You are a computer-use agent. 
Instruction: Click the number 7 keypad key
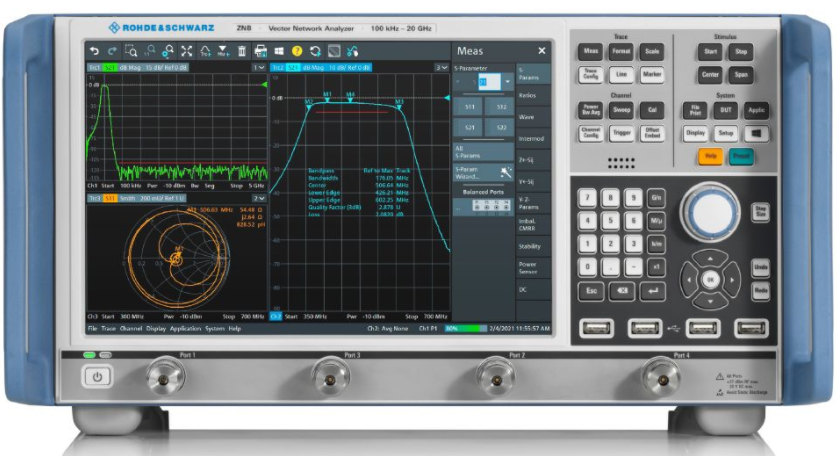tap(587, 198)
